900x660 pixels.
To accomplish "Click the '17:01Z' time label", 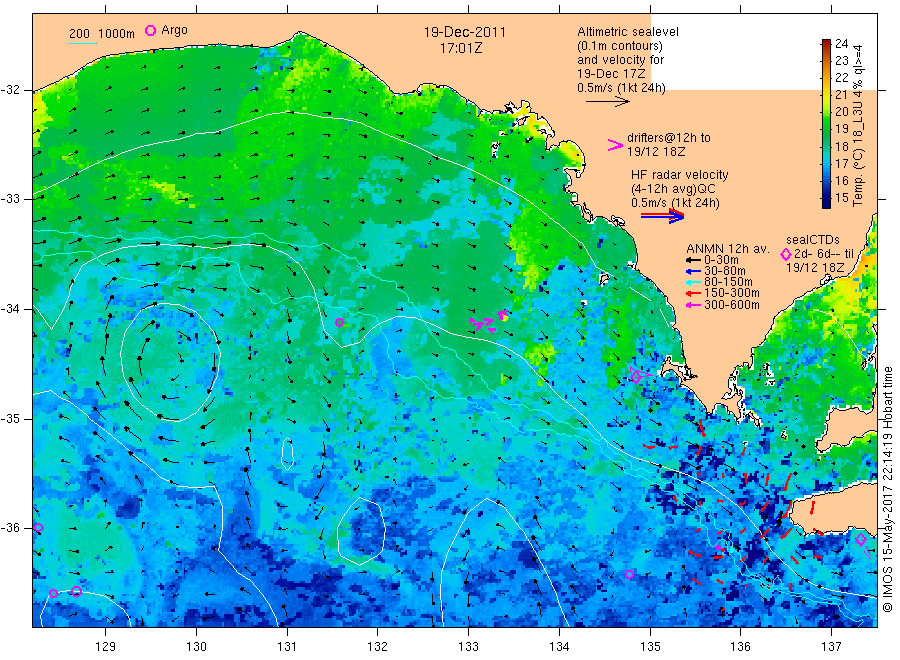I will pyautogui.click(x=461, y=49).
